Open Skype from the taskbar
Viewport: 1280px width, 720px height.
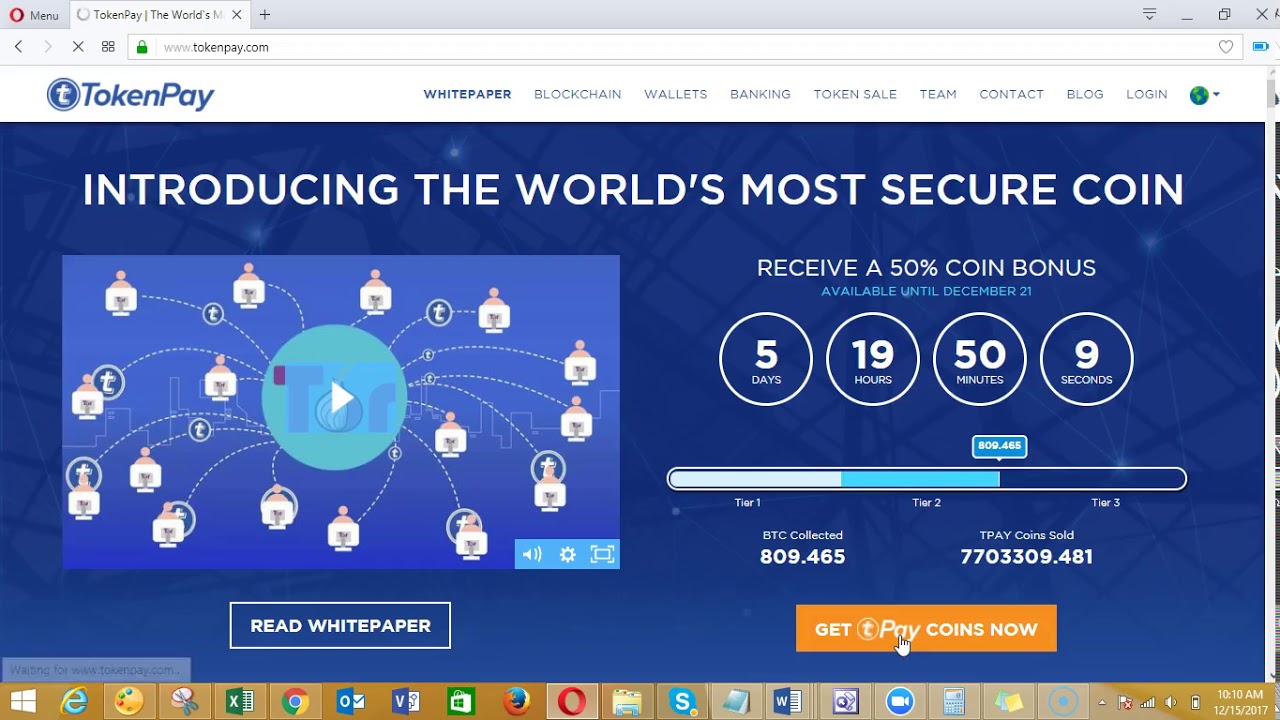(682, 702)
